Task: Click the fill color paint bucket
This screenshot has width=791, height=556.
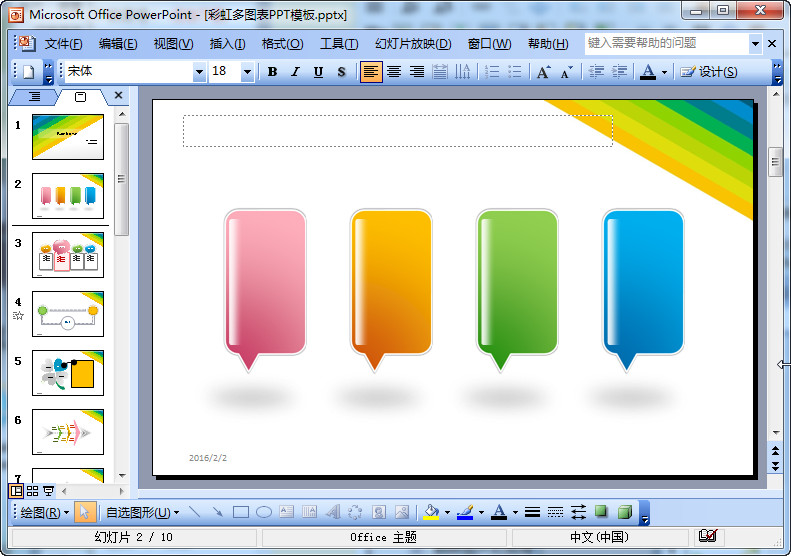Action: point(431,512)
